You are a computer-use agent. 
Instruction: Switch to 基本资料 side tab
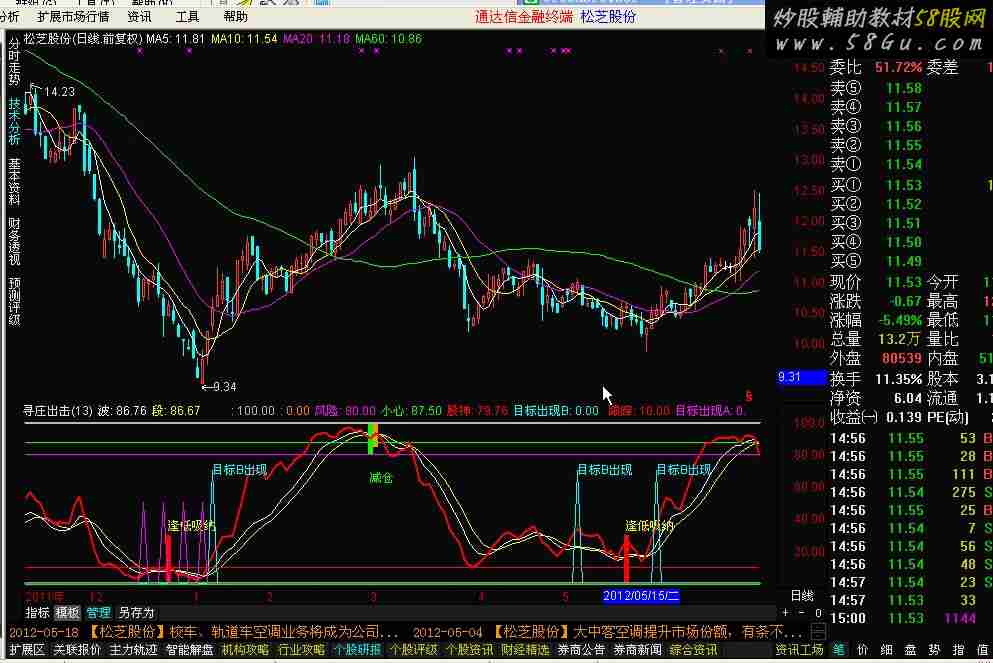coord(14,176)
